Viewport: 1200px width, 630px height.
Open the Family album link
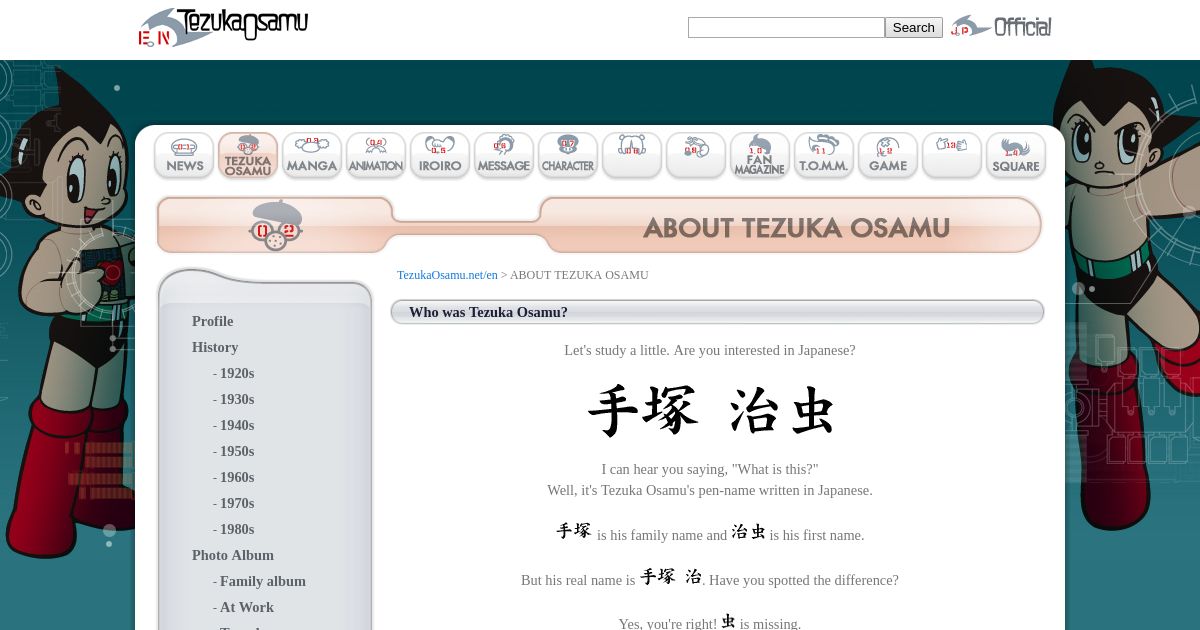[x=263, y=581]
